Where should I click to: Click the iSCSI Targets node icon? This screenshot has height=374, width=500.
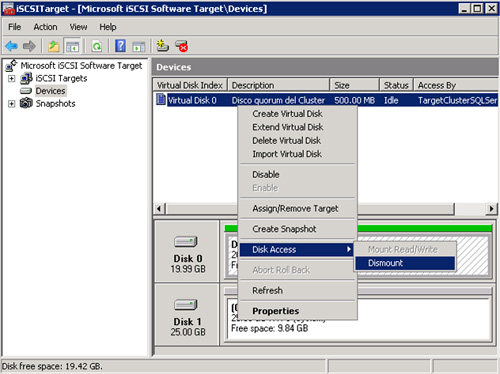[26, 78]
